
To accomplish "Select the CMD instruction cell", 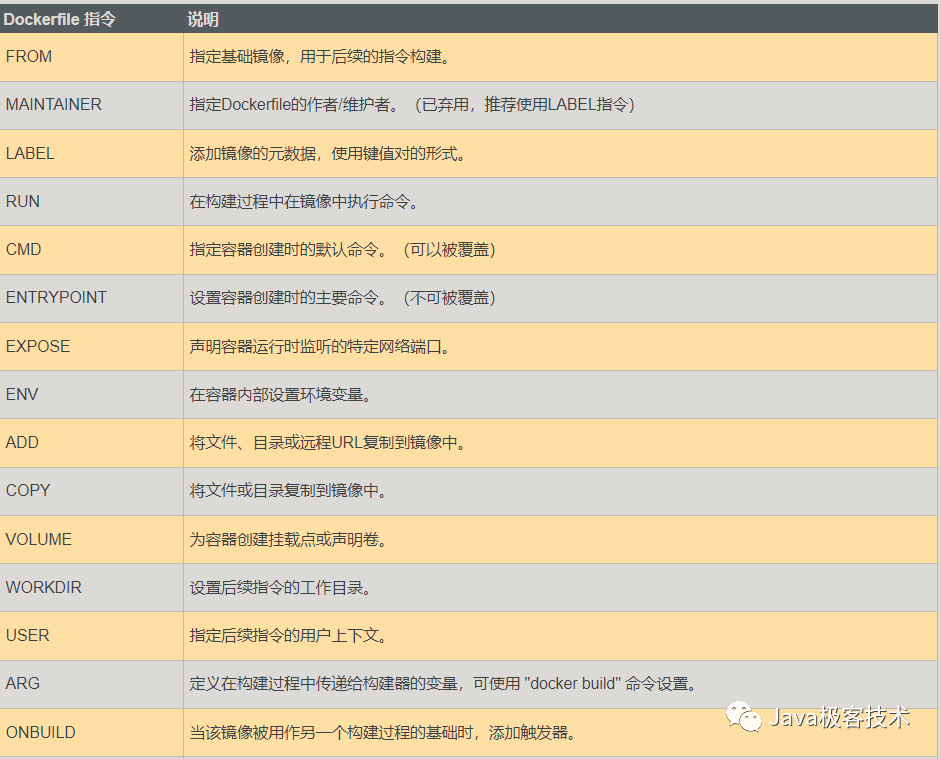I will click(x=91, y=250).
